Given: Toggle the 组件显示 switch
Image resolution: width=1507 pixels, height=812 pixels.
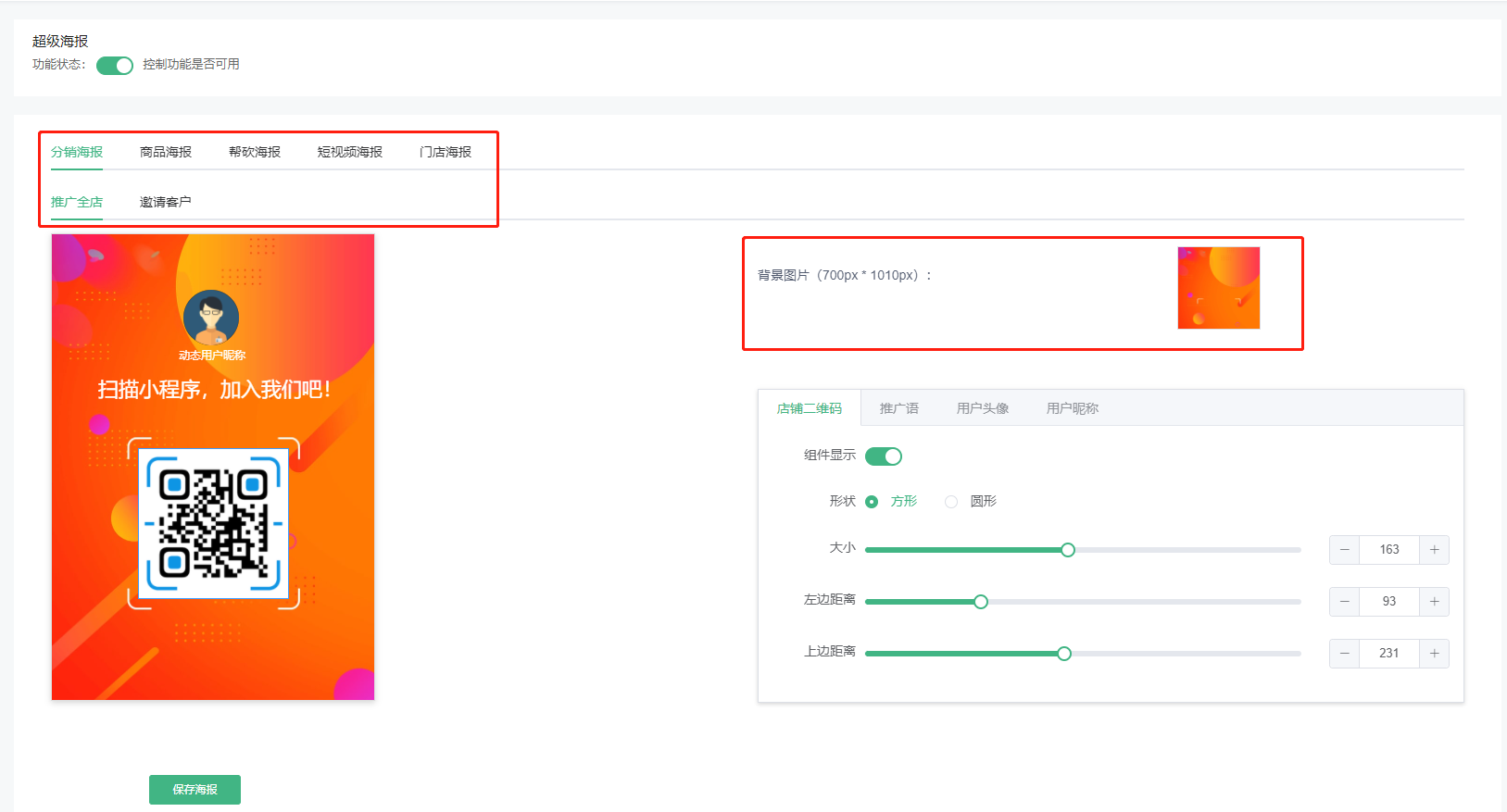Looking at the screenshot, I should coord(884,456).
